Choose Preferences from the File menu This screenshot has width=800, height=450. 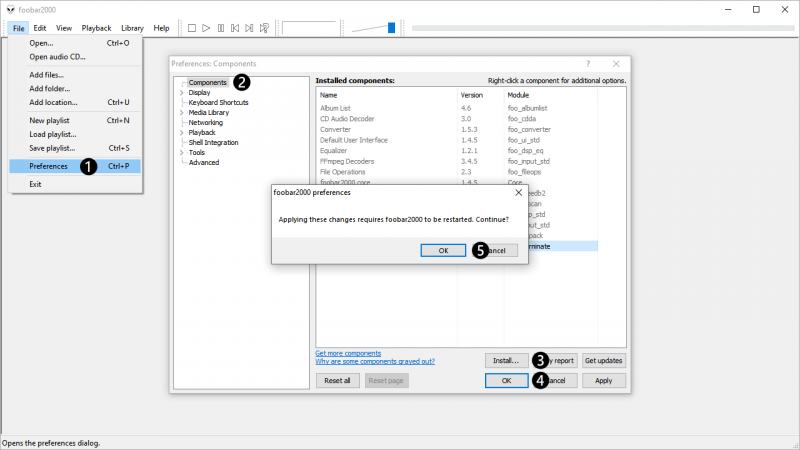(48, 166)
